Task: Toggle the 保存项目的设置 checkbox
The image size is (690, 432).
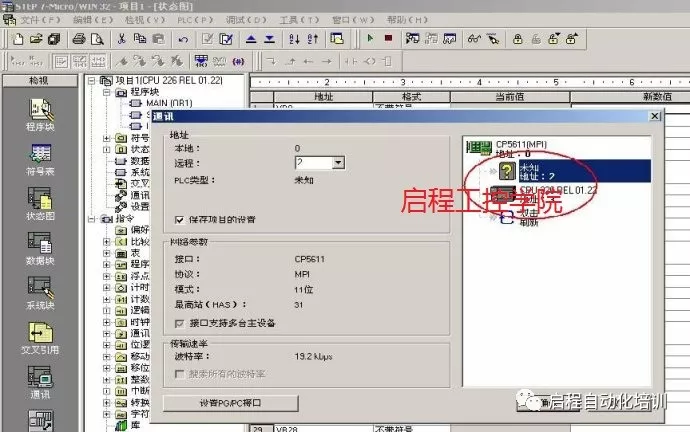Action: click(x=180, y=218)
